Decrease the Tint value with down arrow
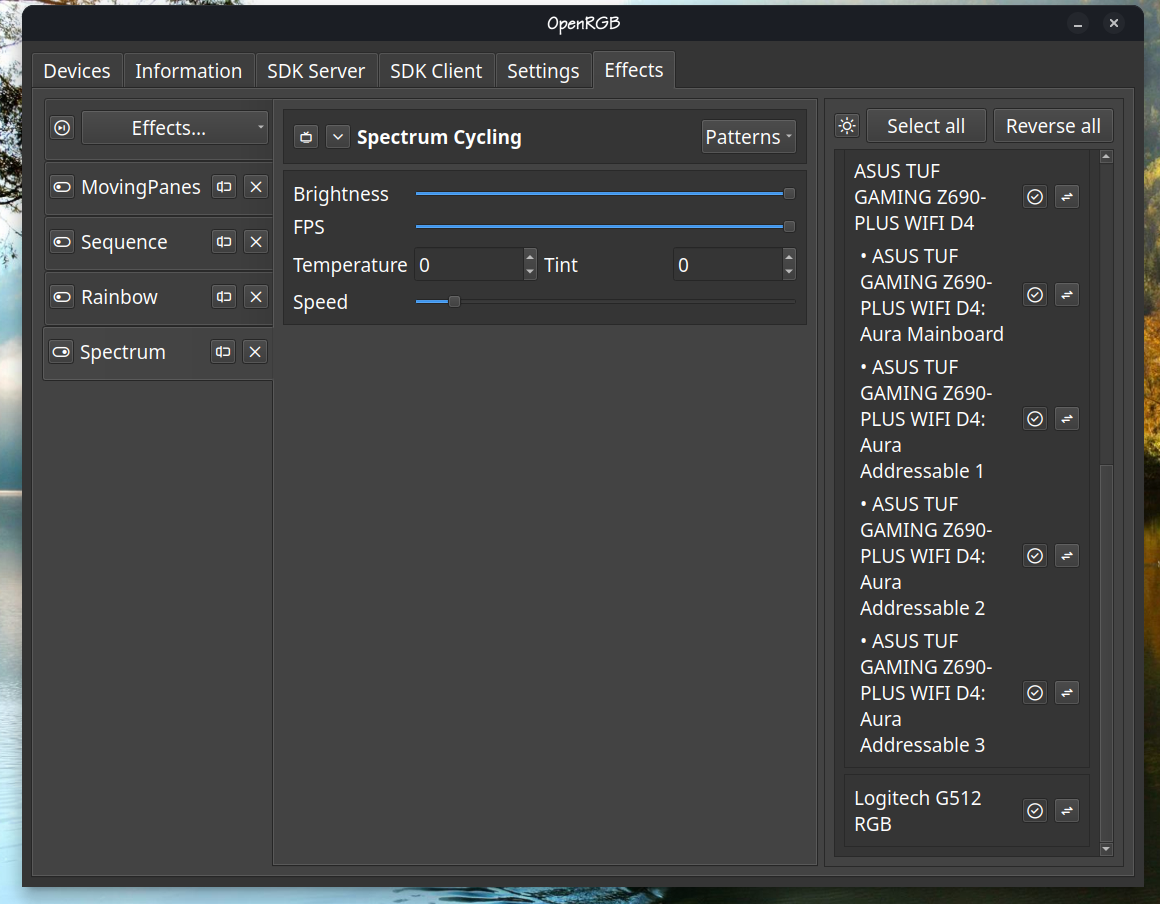Image resolution: width=1160 pixels, height=904 pixels. pyautogui.click(x=789, y=272)
